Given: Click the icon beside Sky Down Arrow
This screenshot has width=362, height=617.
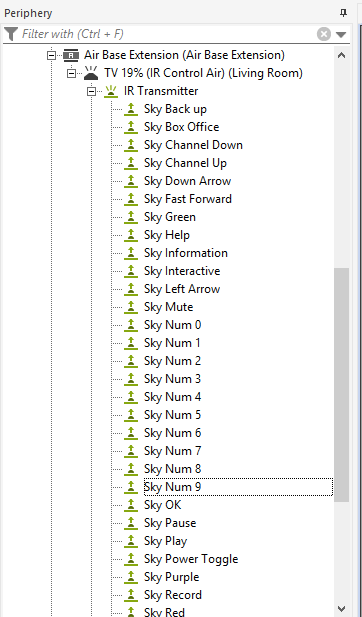Looking at the screenshot, I should pyautogui.click(x=131, y=181).
